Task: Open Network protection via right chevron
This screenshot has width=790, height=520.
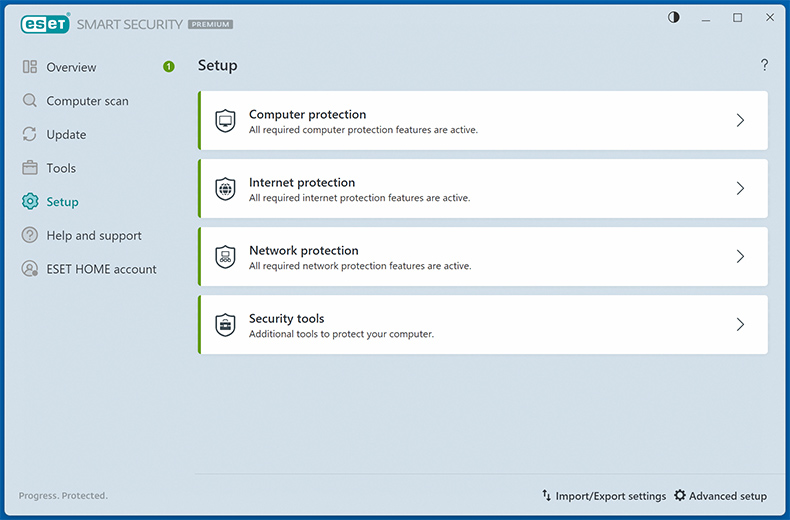Action: [x=740, y=257]
